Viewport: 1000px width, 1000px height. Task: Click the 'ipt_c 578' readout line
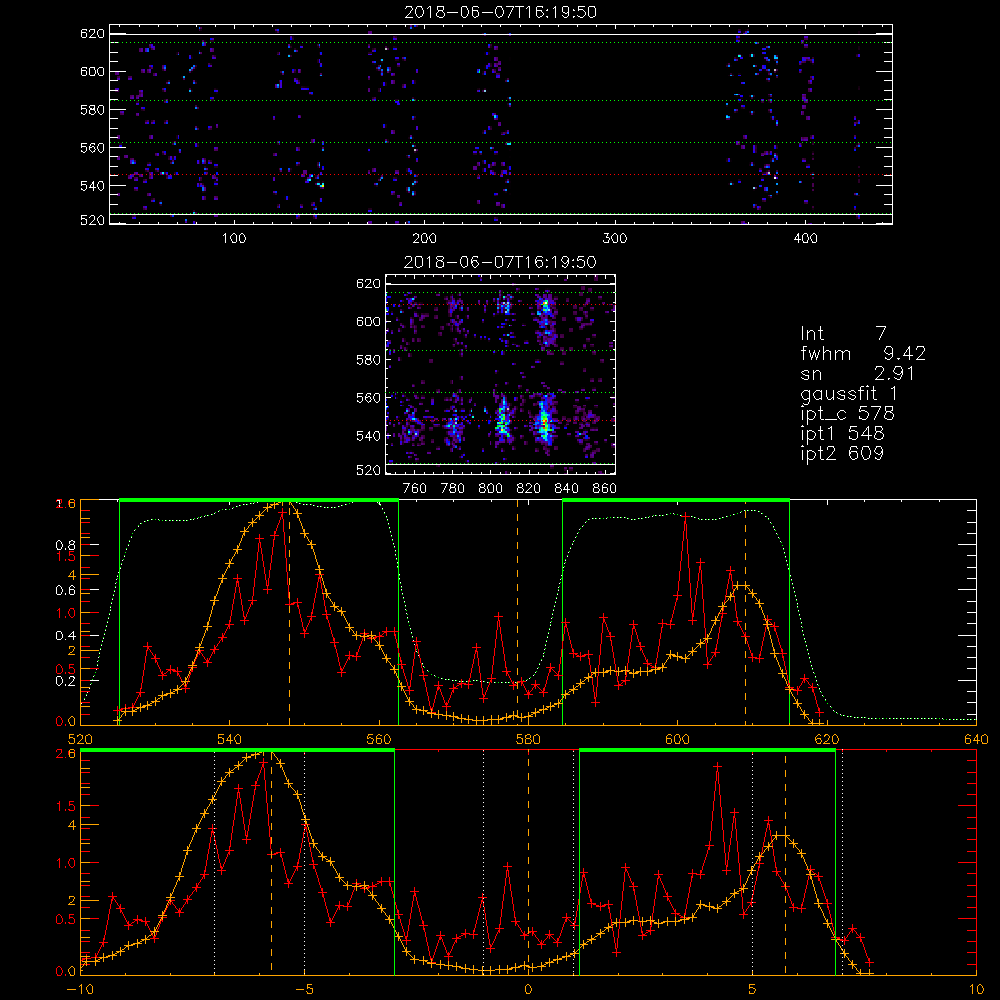click(x=848, y=414)
